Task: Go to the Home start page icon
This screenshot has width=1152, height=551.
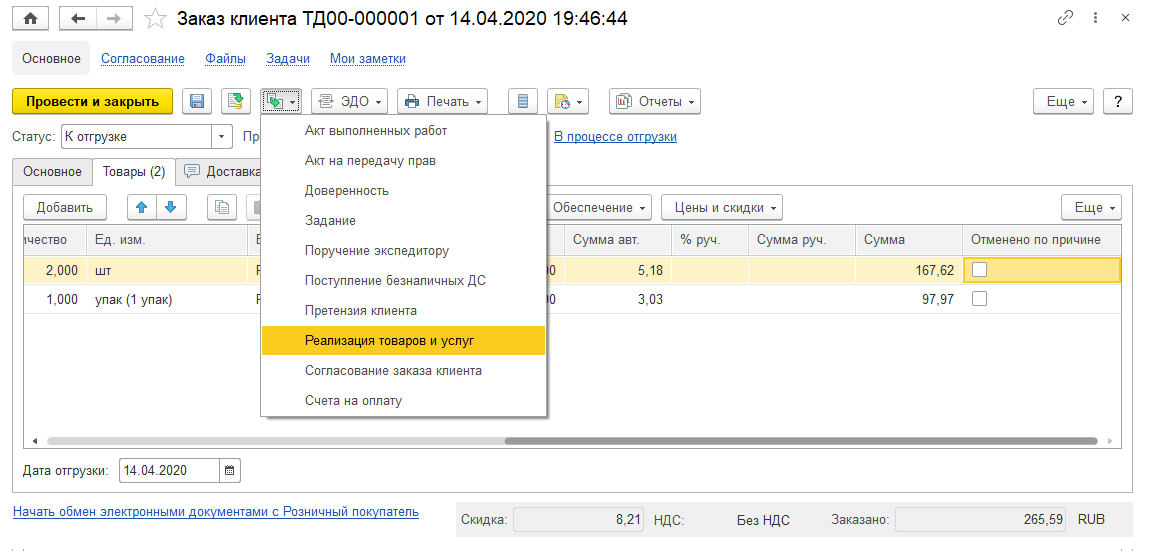Action: (31, 18)
